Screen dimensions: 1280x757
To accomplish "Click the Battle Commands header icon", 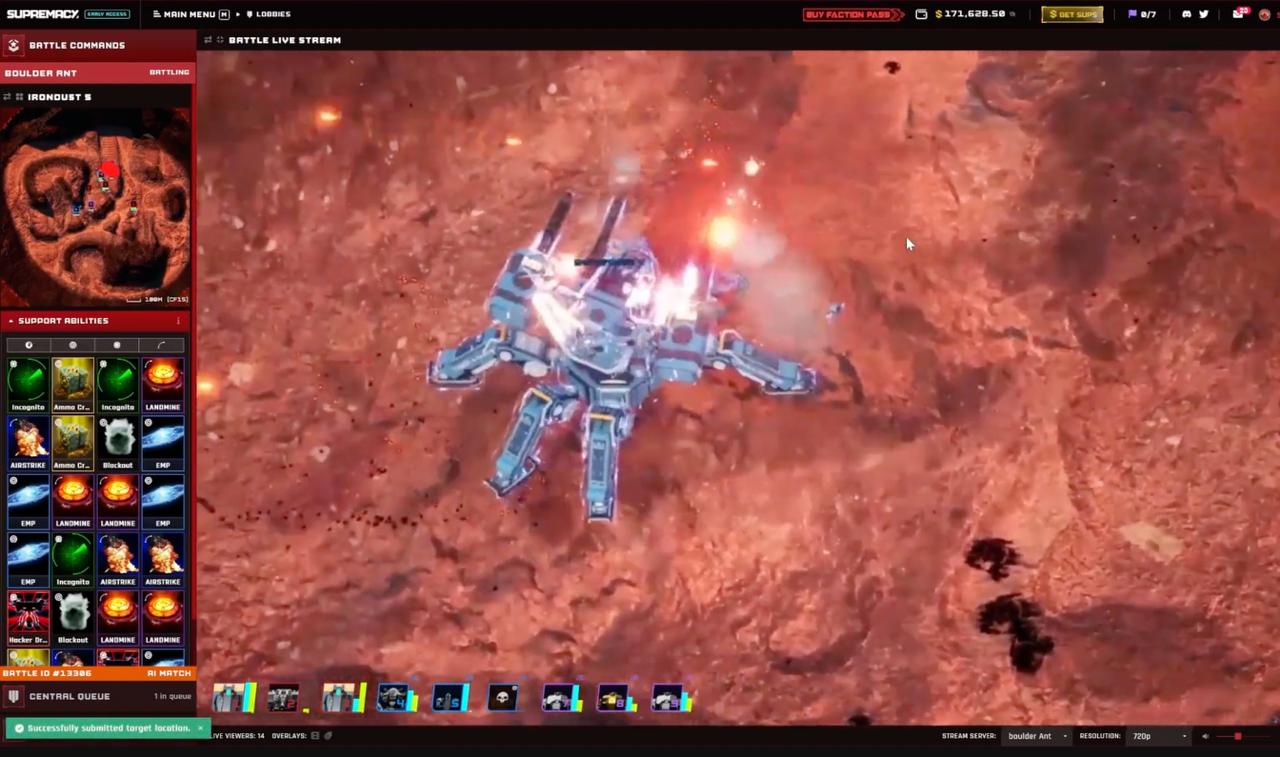I will [x=14, y=45].
